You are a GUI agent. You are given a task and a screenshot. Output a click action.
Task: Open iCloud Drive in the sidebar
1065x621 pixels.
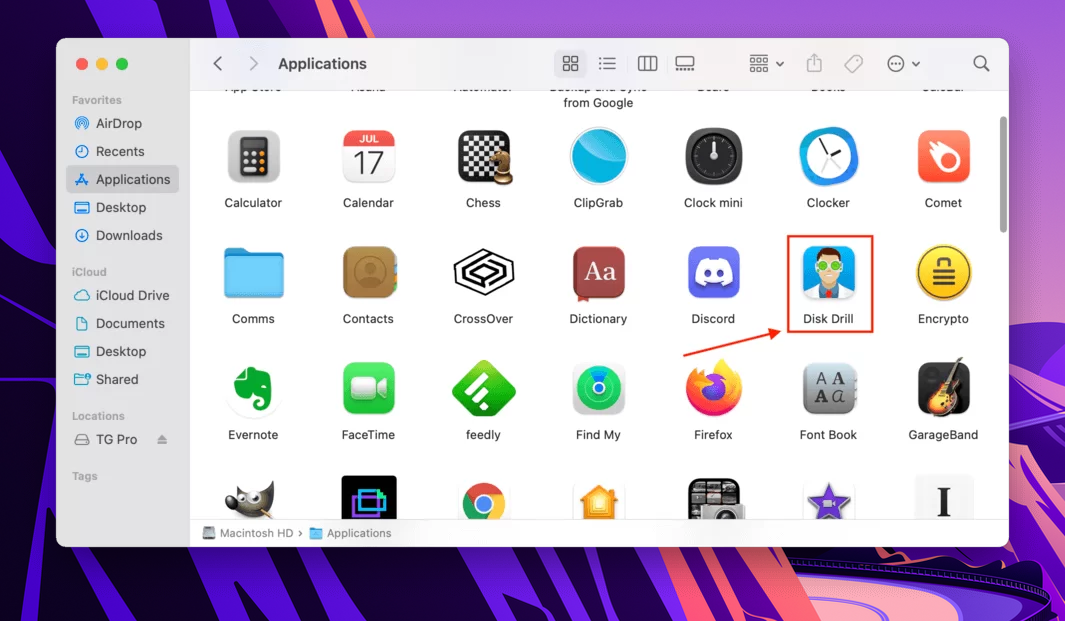[x=122, y=296]
